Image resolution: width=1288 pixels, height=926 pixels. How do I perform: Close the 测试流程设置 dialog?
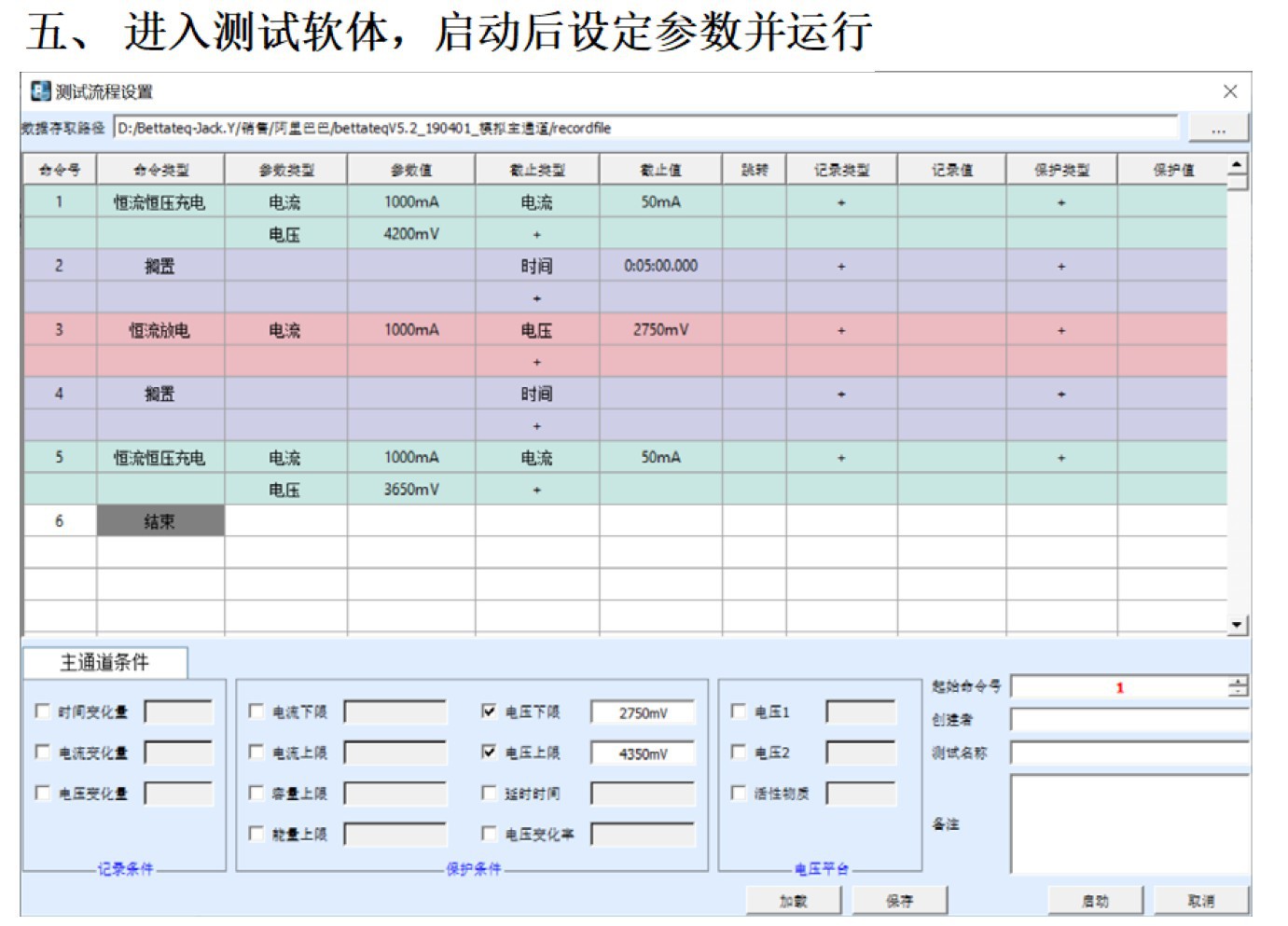[1230, 91]
